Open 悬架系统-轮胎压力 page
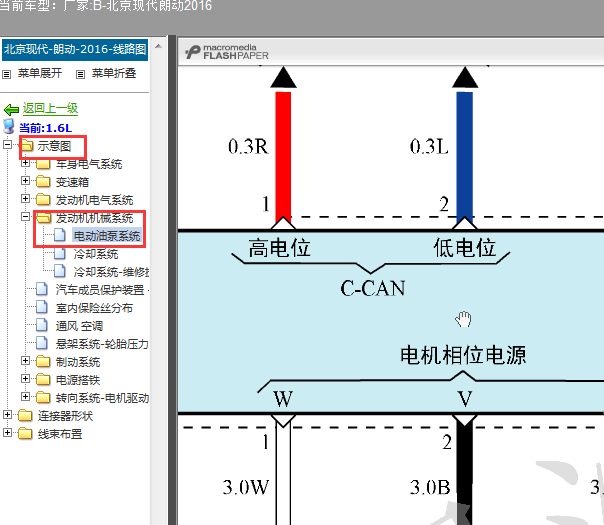 [102, 344]
